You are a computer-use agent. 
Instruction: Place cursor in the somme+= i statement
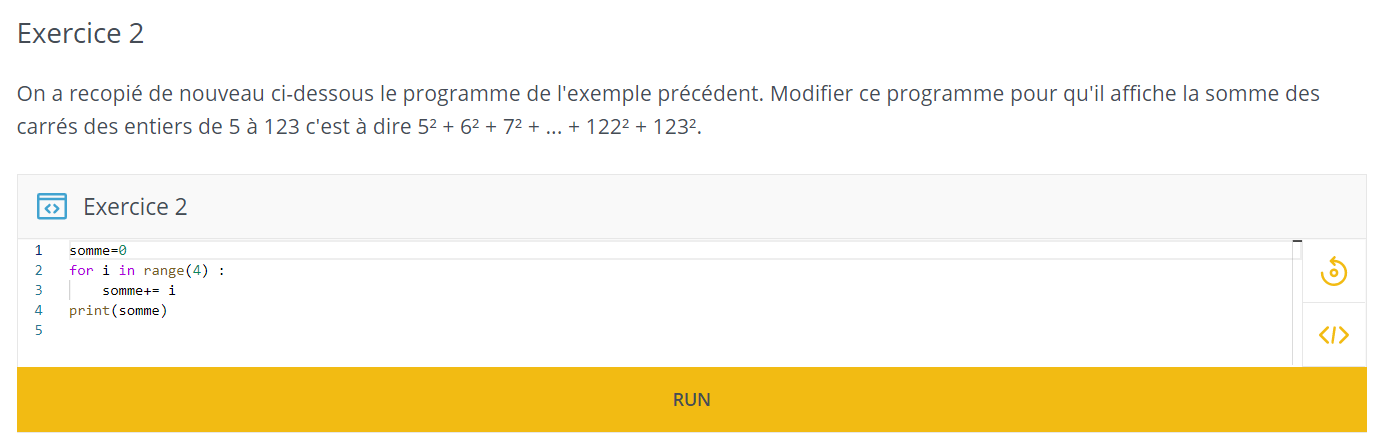click(139, 290)
